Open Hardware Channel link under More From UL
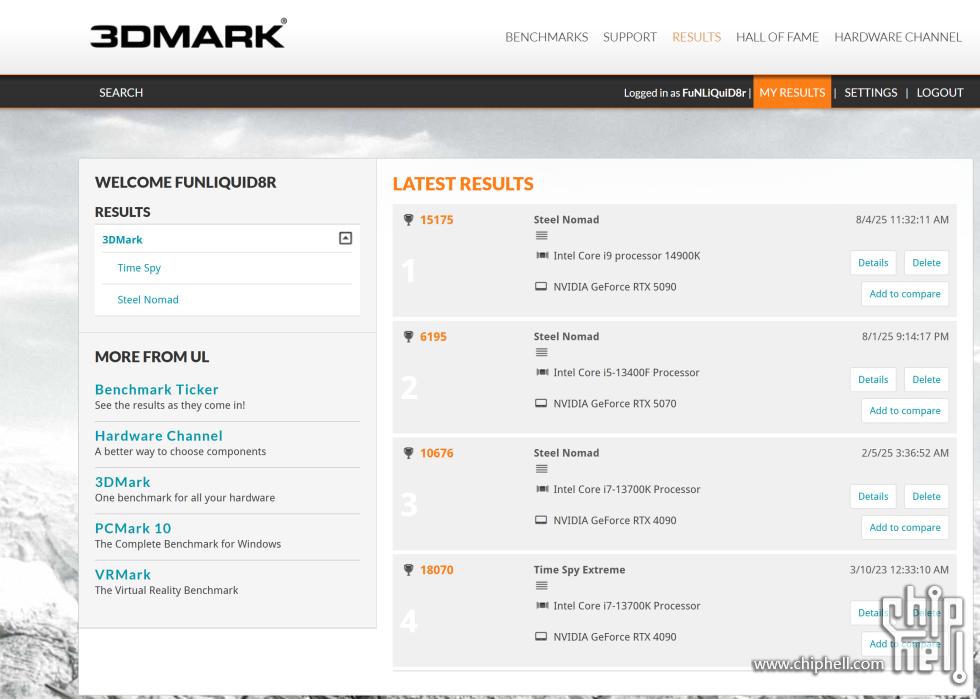This screenshot has width=980, height=699. click(x=159, y=436)
